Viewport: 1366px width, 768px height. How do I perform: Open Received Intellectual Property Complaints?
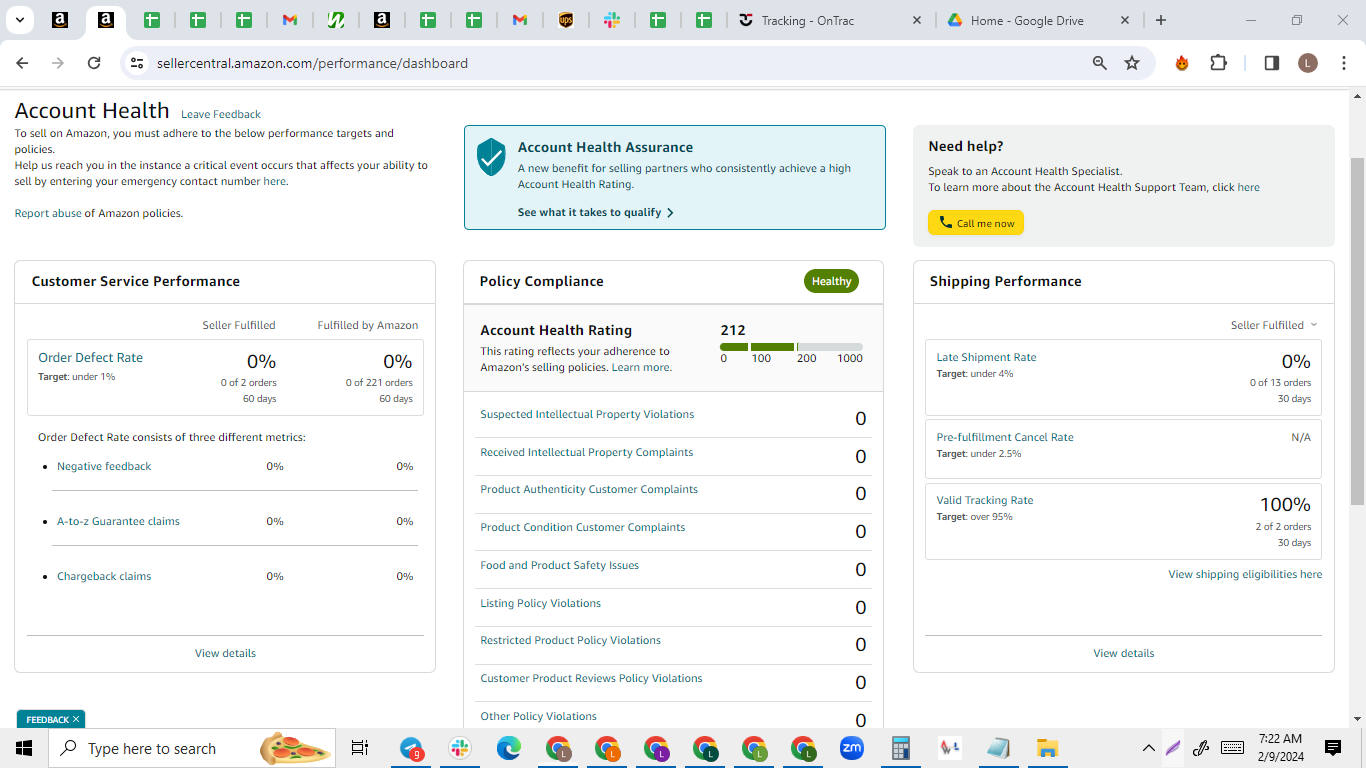pyautogui.click(x=586, y=452)
